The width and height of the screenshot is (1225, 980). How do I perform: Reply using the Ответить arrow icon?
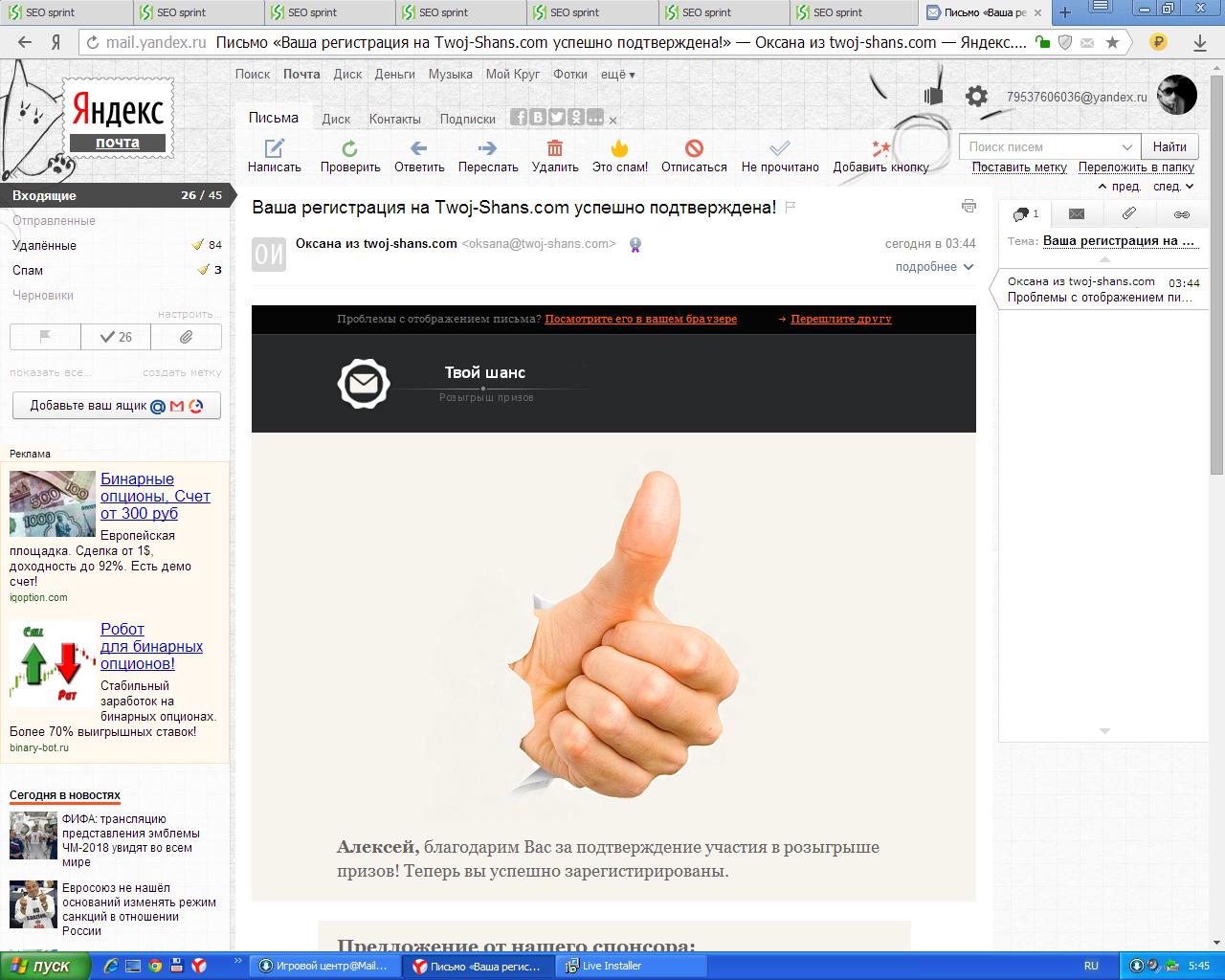click(x=418, y=147)
